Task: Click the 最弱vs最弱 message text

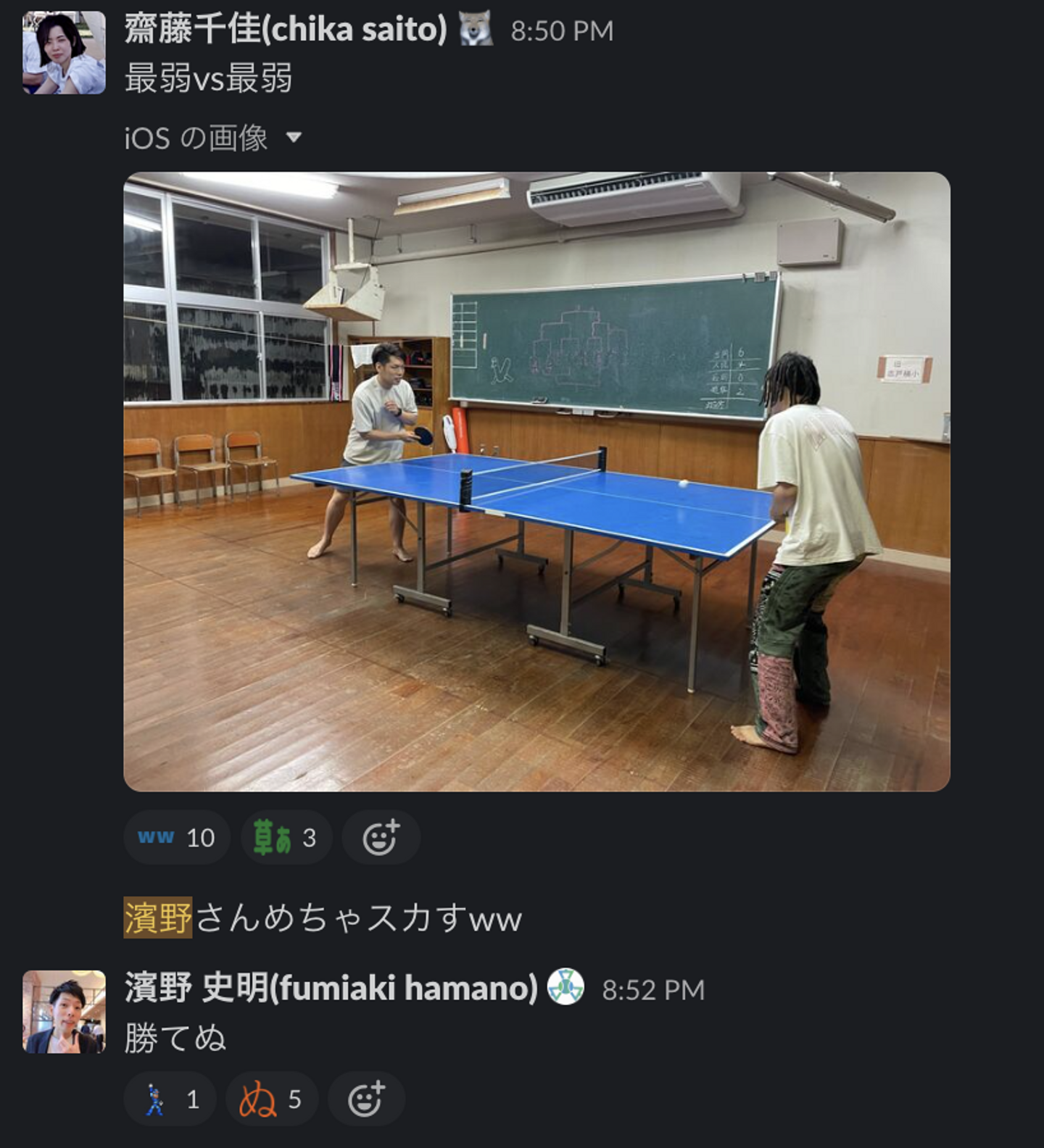Action: (208, 78)
